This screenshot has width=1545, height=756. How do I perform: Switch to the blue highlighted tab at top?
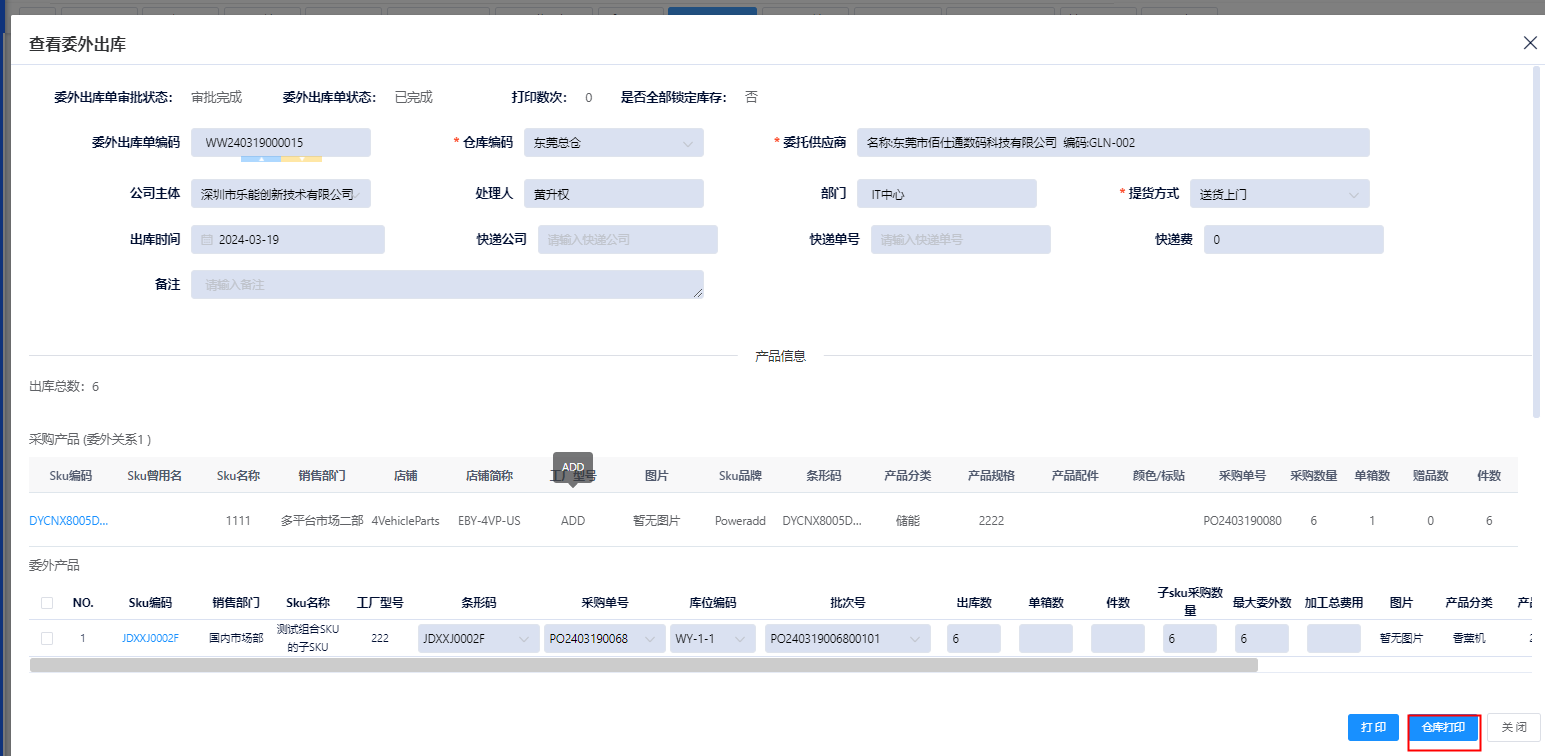pyautogui.click(x=712, y=10)
